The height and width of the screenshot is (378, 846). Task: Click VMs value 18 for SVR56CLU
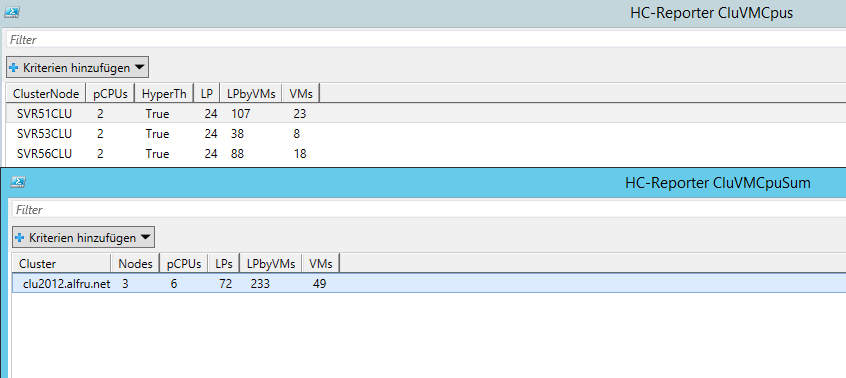pyautogui.click(x=300, y=154)
